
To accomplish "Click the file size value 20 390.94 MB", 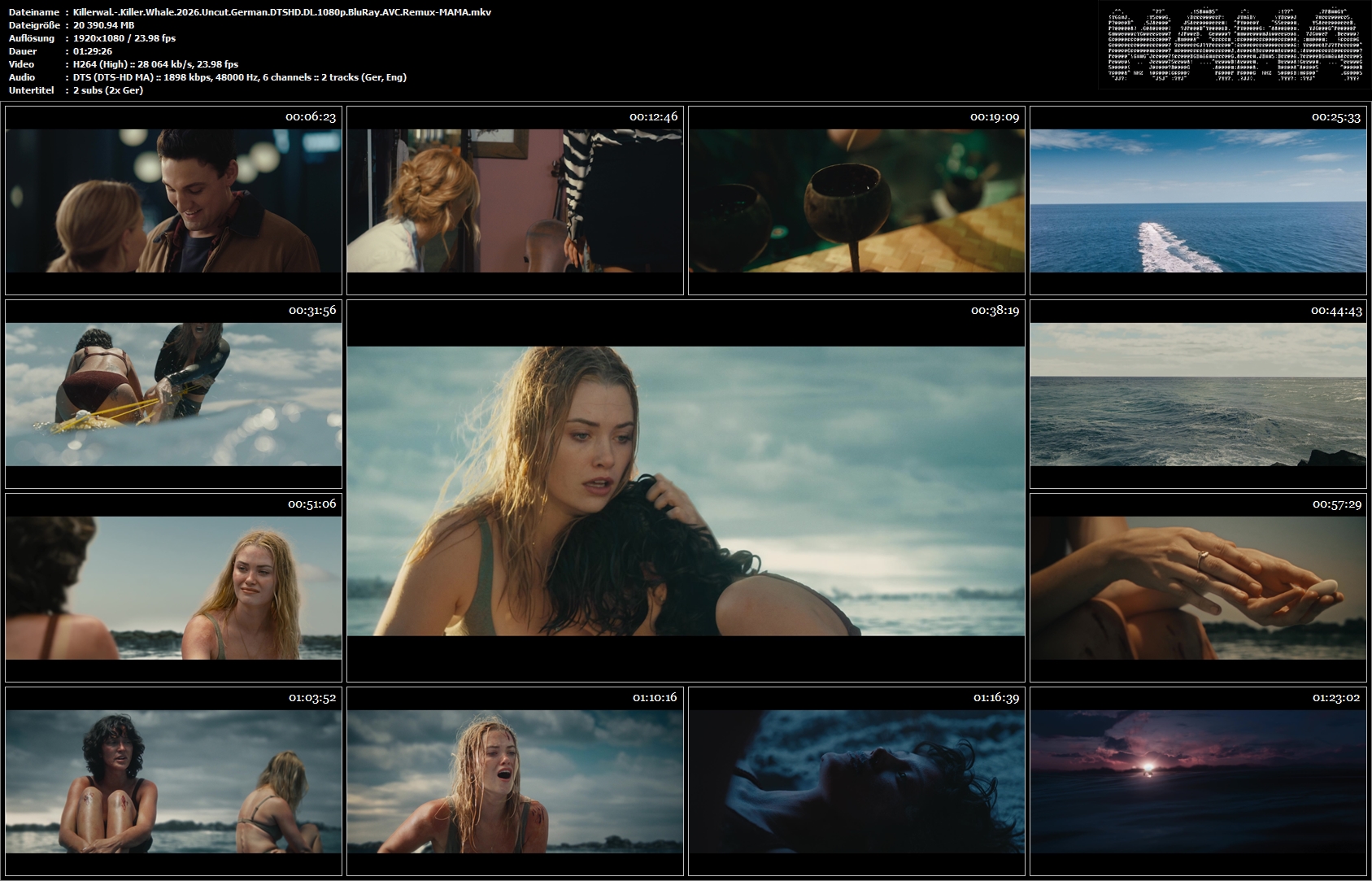I will [x=104, y=25].
